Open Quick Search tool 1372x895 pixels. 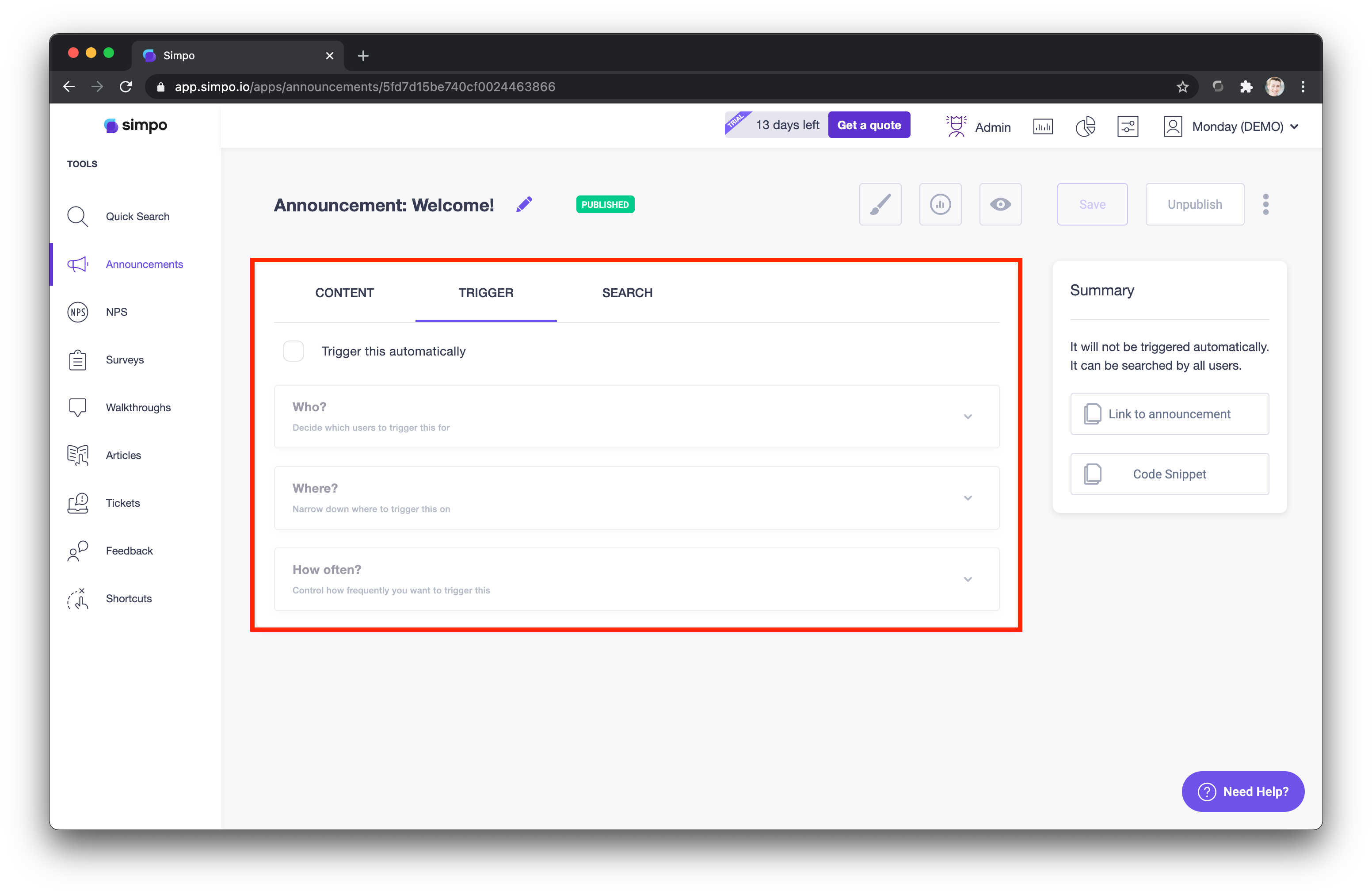[x=118, y=216]
